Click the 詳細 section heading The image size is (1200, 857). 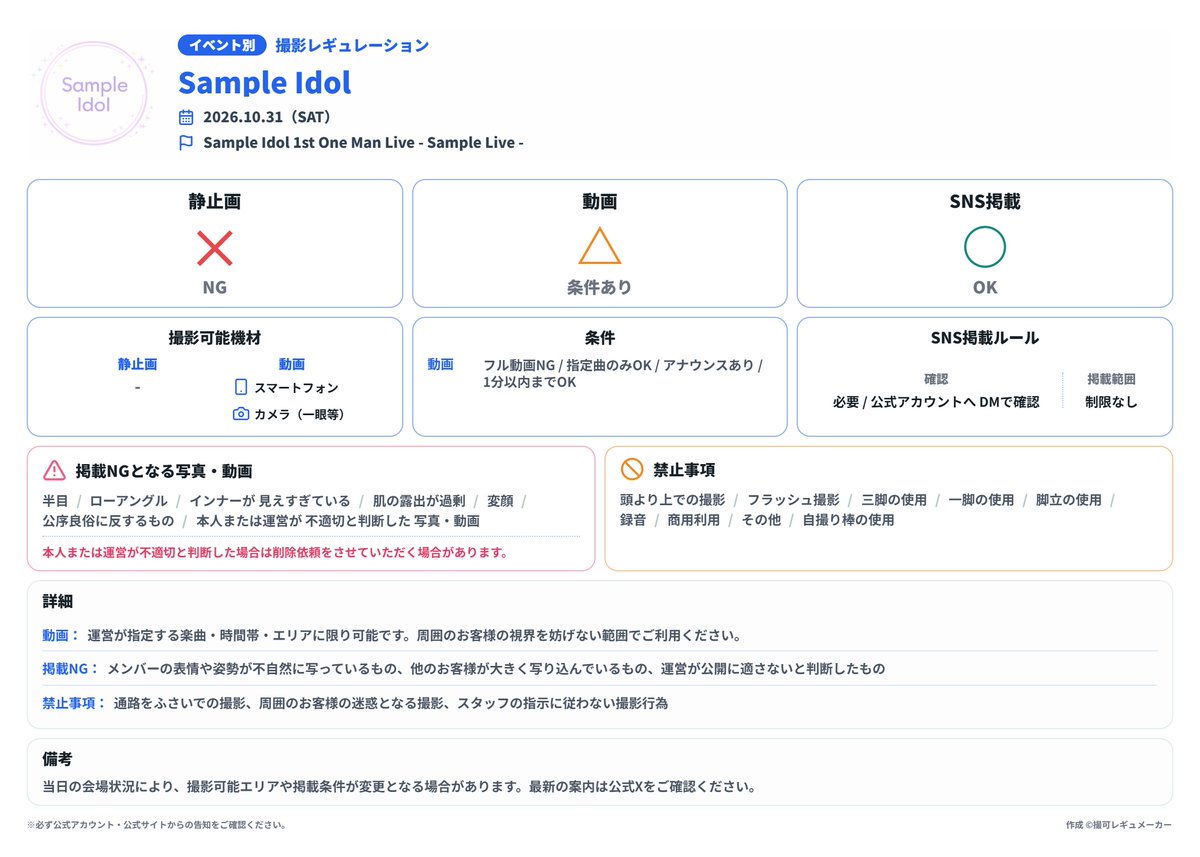pos(57,601)
